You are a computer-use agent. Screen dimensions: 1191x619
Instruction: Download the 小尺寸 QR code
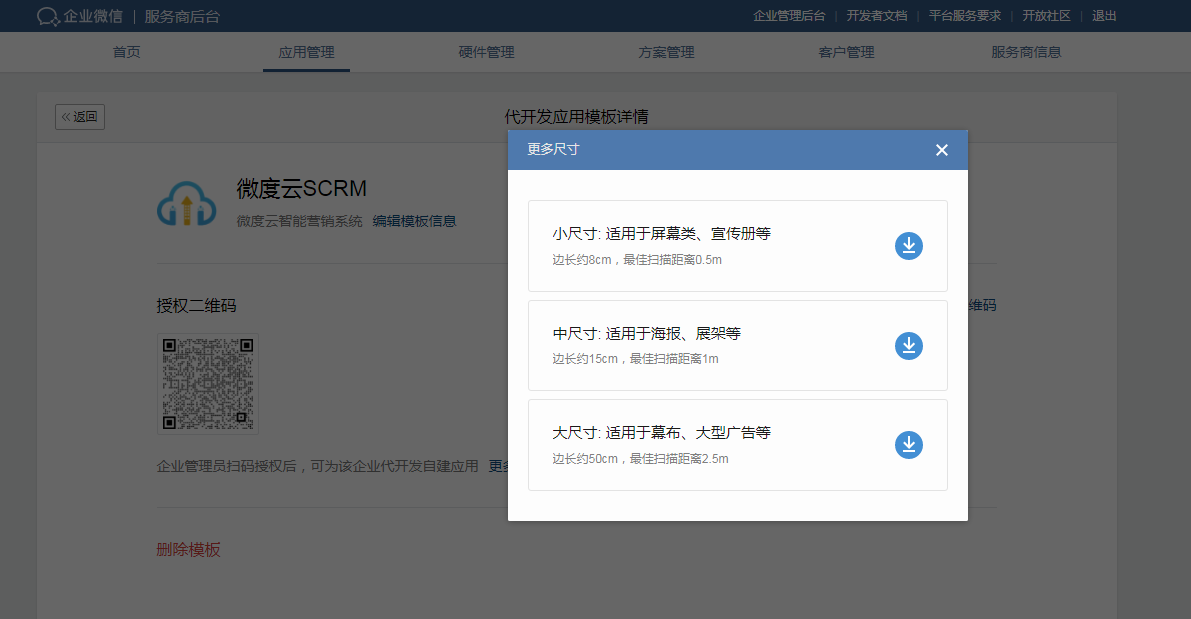click(908, 246)
